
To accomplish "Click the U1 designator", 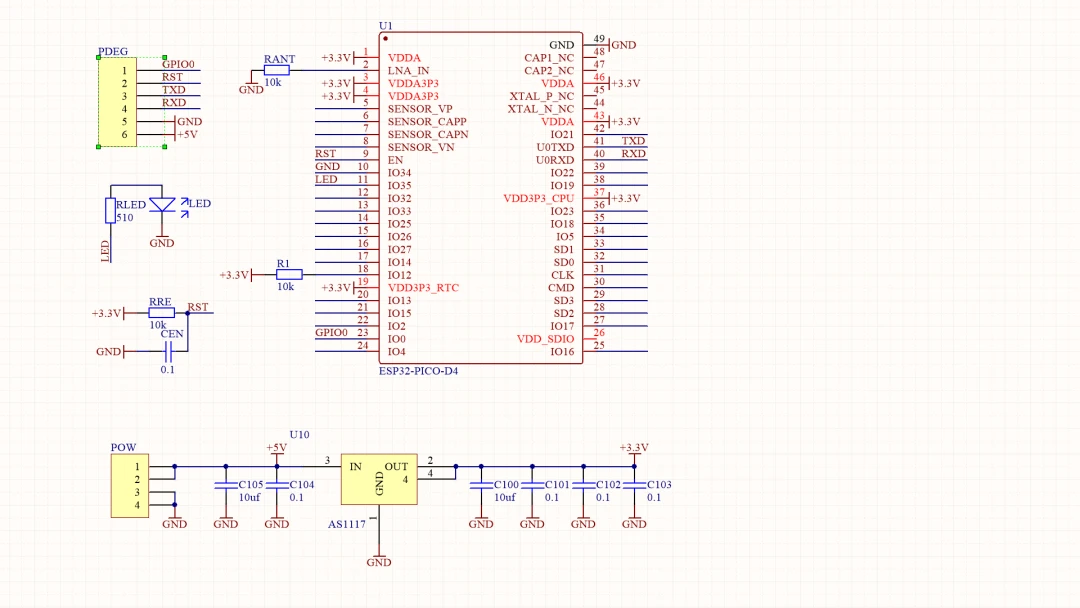I will point(385,25).
